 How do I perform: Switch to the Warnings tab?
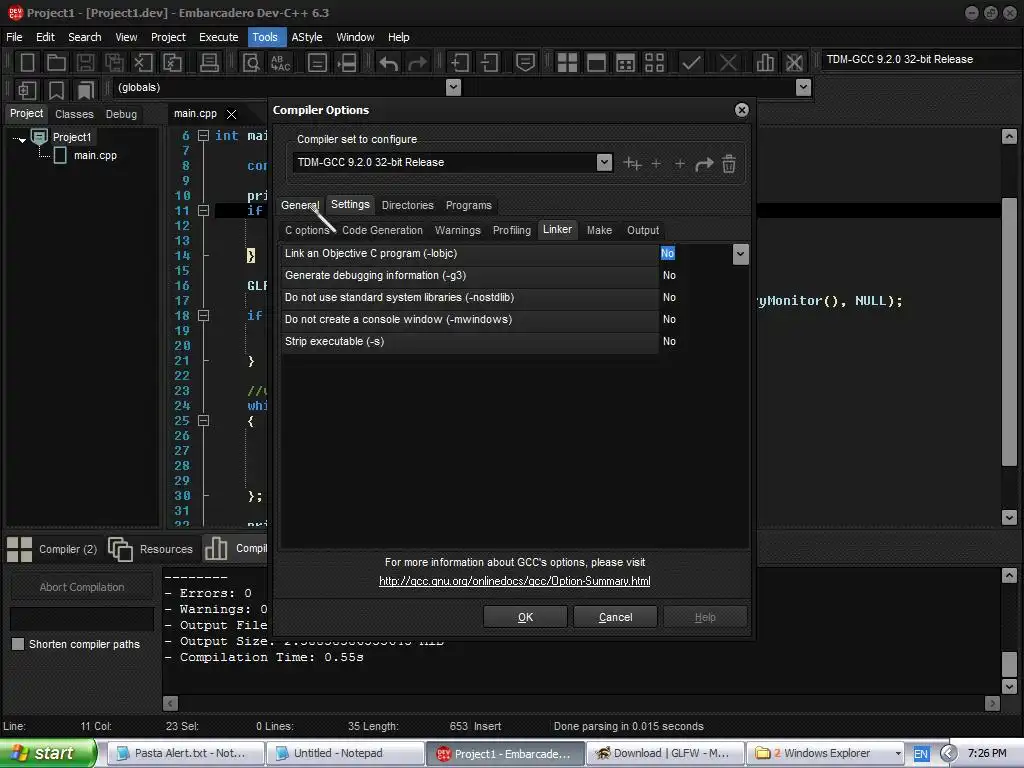(457, 230)
